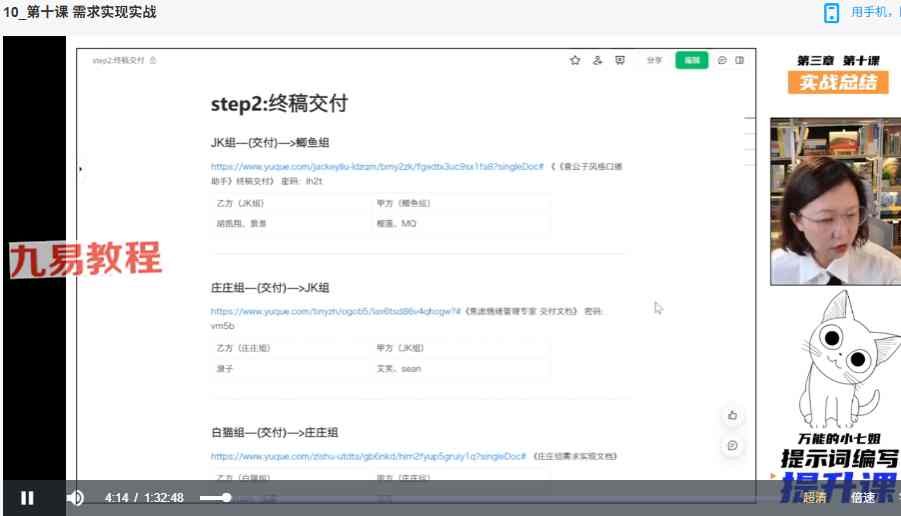Image resolution: width=901 pixels, height=516 pixels.
Task: Click the step2:终稿交付 breadcrumb title
Action: coord(119,60)
